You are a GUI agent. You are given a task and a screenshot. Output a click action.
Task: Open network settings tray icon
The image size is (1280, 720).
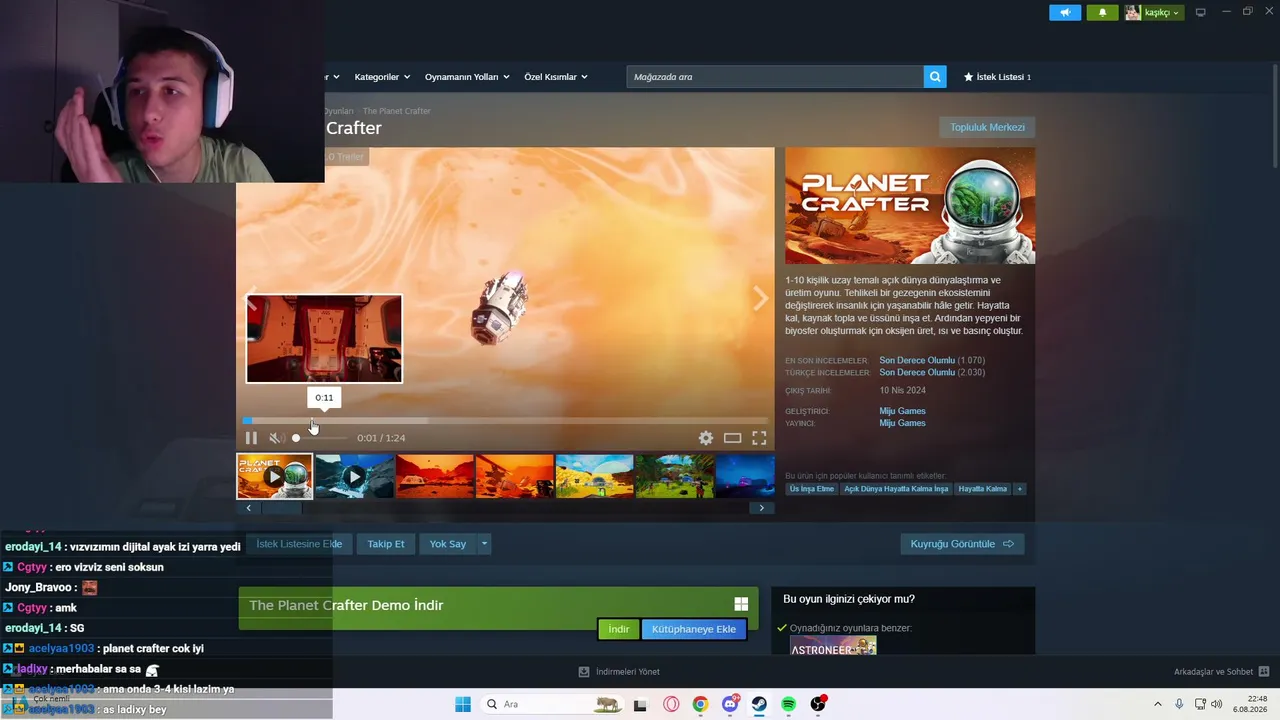tap(1200, 704)
